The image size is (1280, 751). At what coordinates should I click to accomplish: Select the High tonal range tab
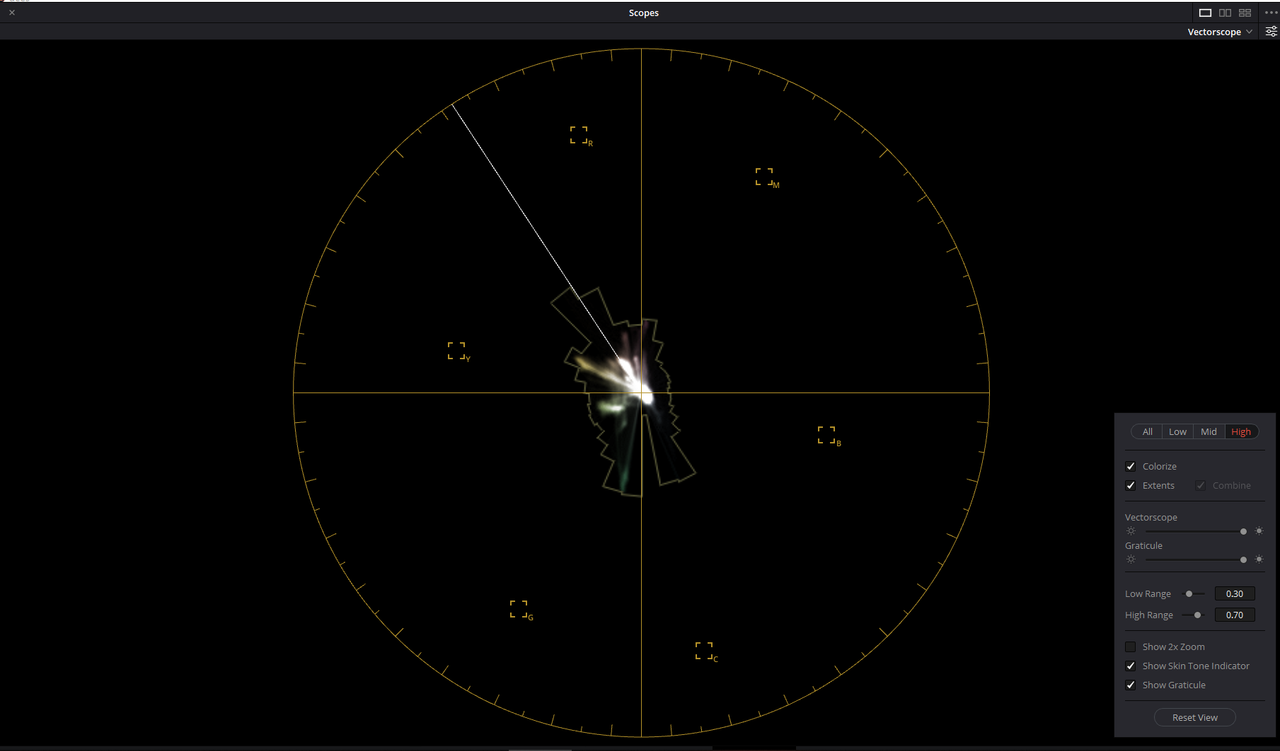[x=1241, y=432]
